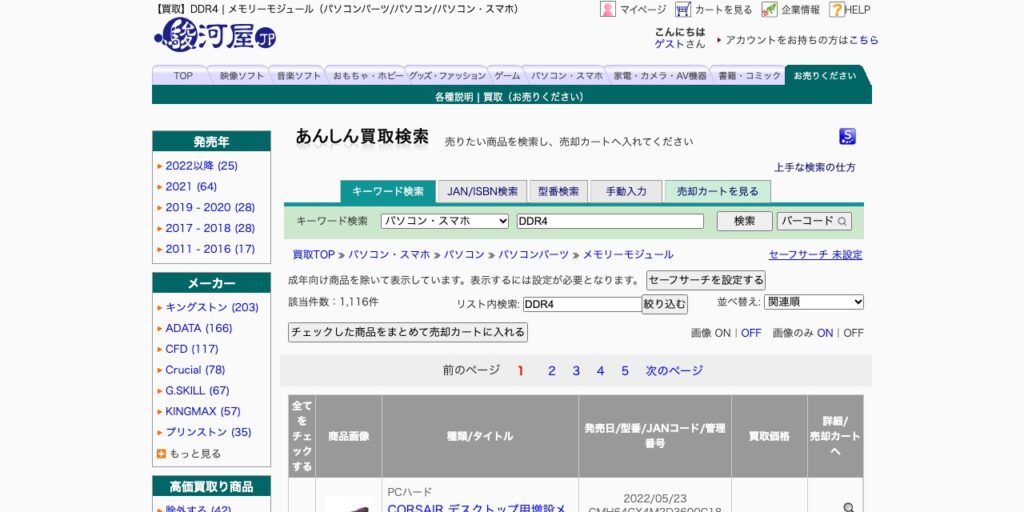Screen dimensions: 1024x512
Task: Click 次のページ pagination link
Action: tap(675, 371)
